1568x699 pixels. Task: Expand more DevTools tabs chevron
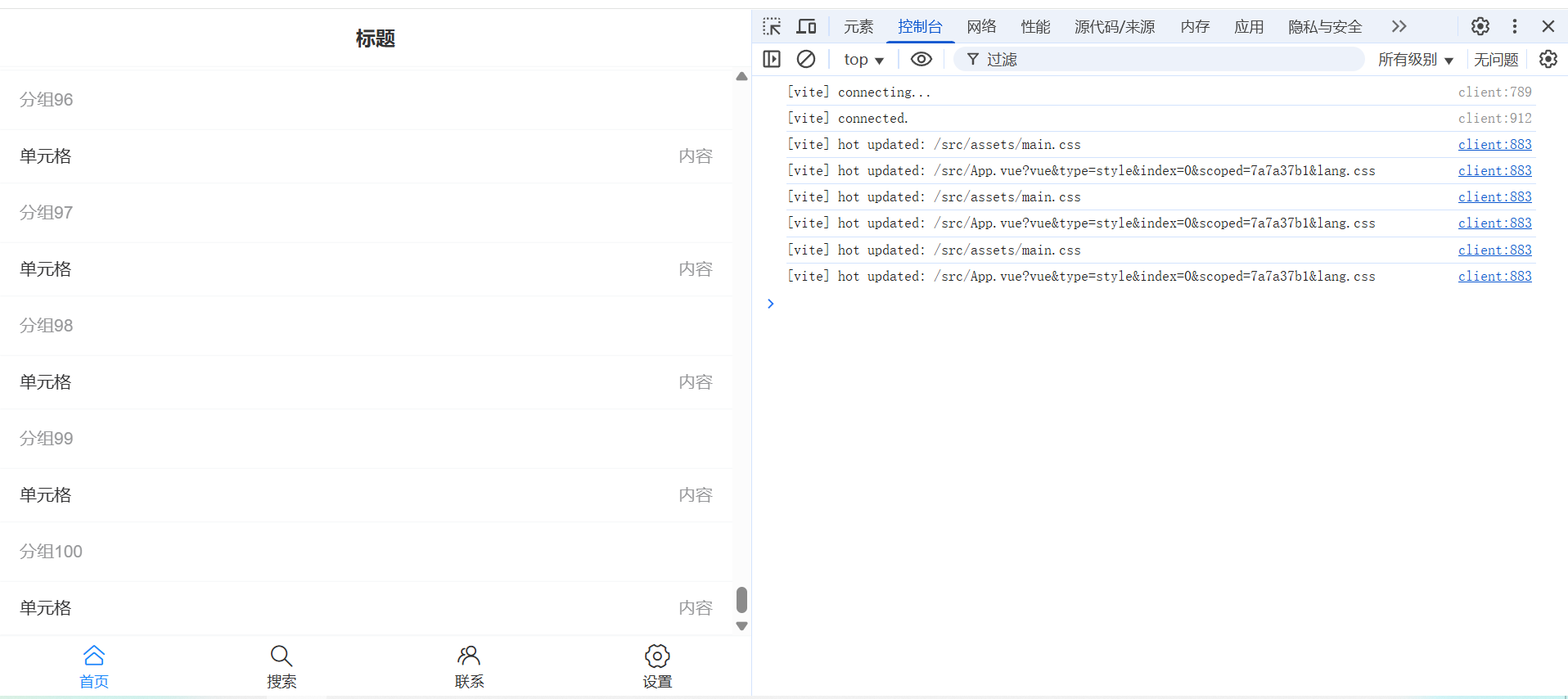coord(1399,26)
